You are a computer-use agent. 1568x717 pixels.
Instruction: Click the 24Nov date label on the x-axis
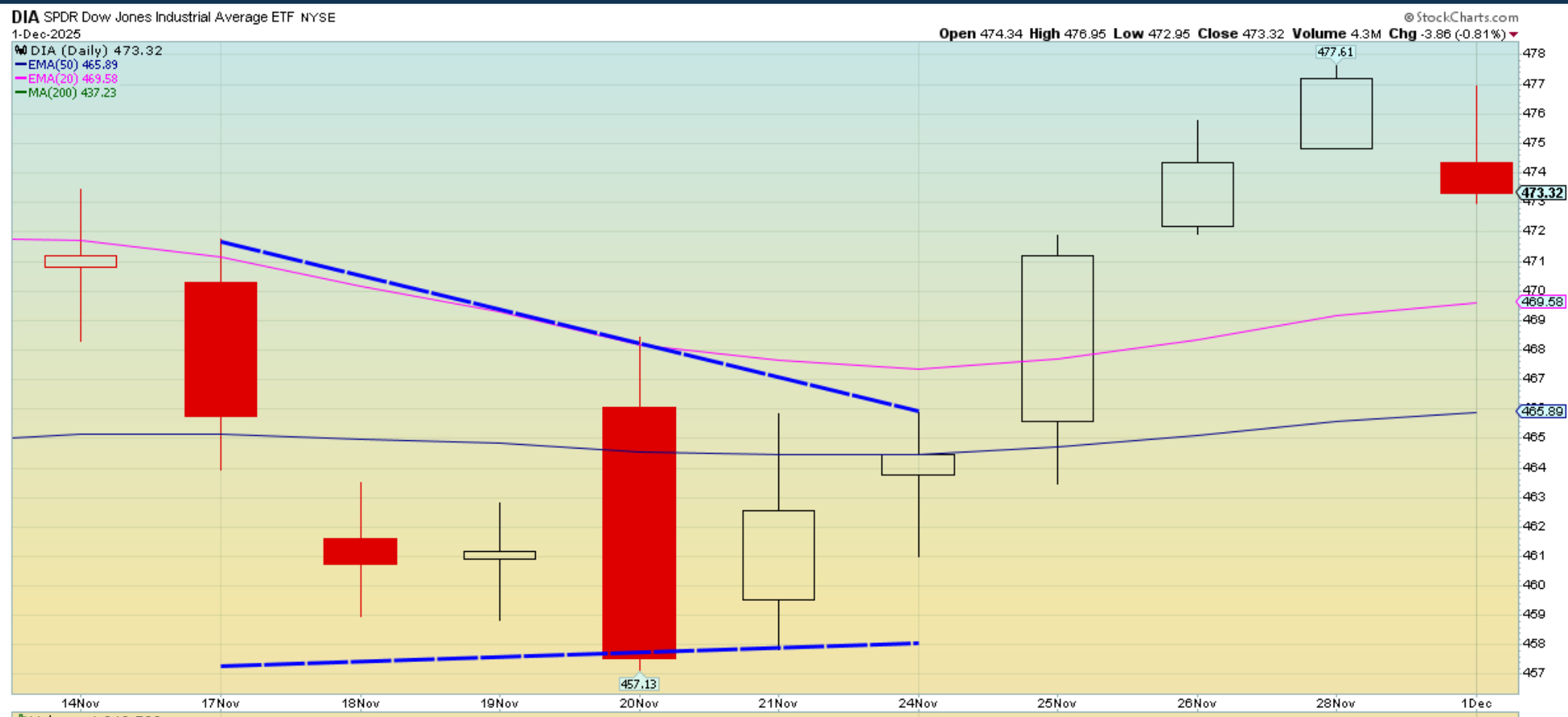coord(918,703)
